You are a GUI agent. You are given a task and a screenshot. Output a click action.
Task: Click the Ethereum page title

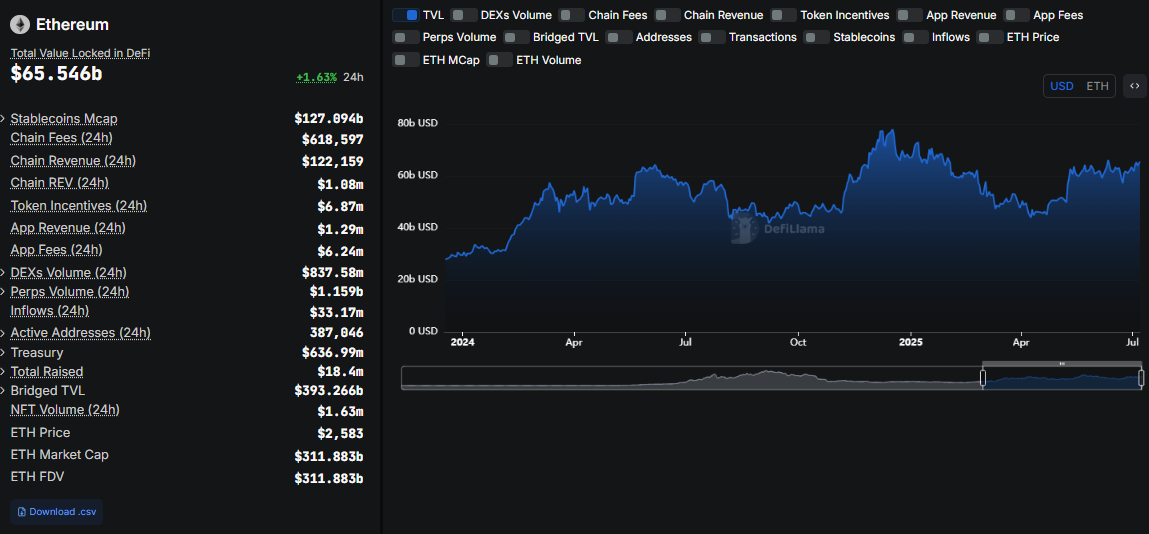(x=73, y=24)
